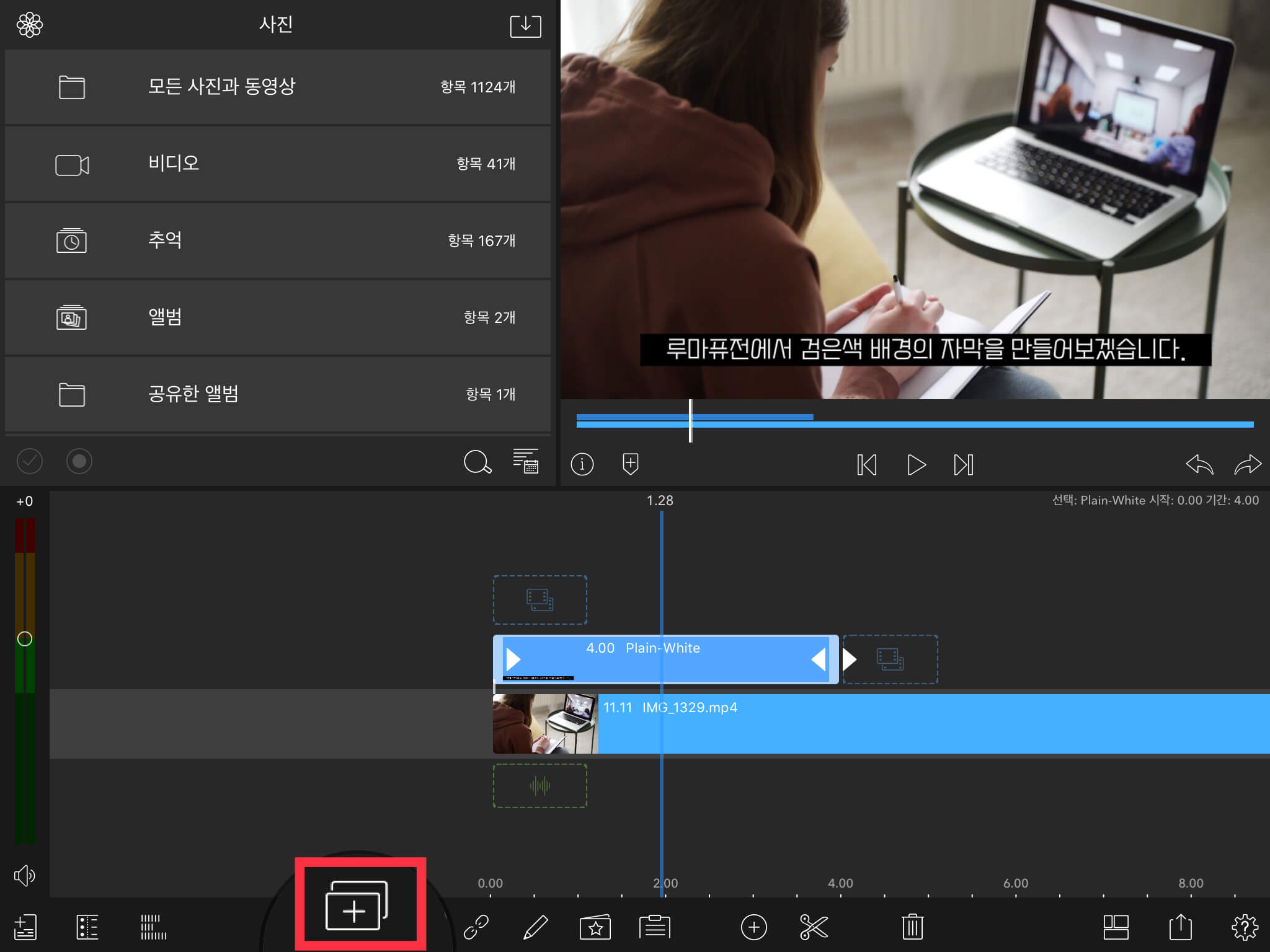Toggle the checkmark selection circle
The width and height of the screenshot is (1270, 952).
click(30, 461)
